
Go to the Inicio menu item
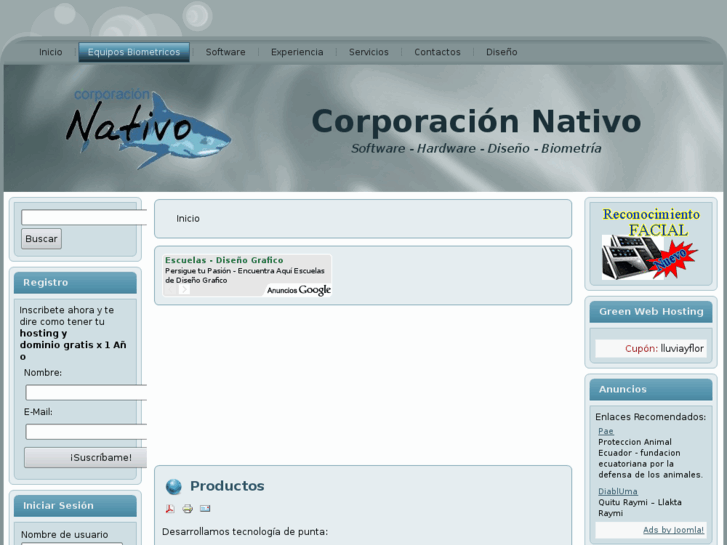pyautogui.click(x=51, y=52)
